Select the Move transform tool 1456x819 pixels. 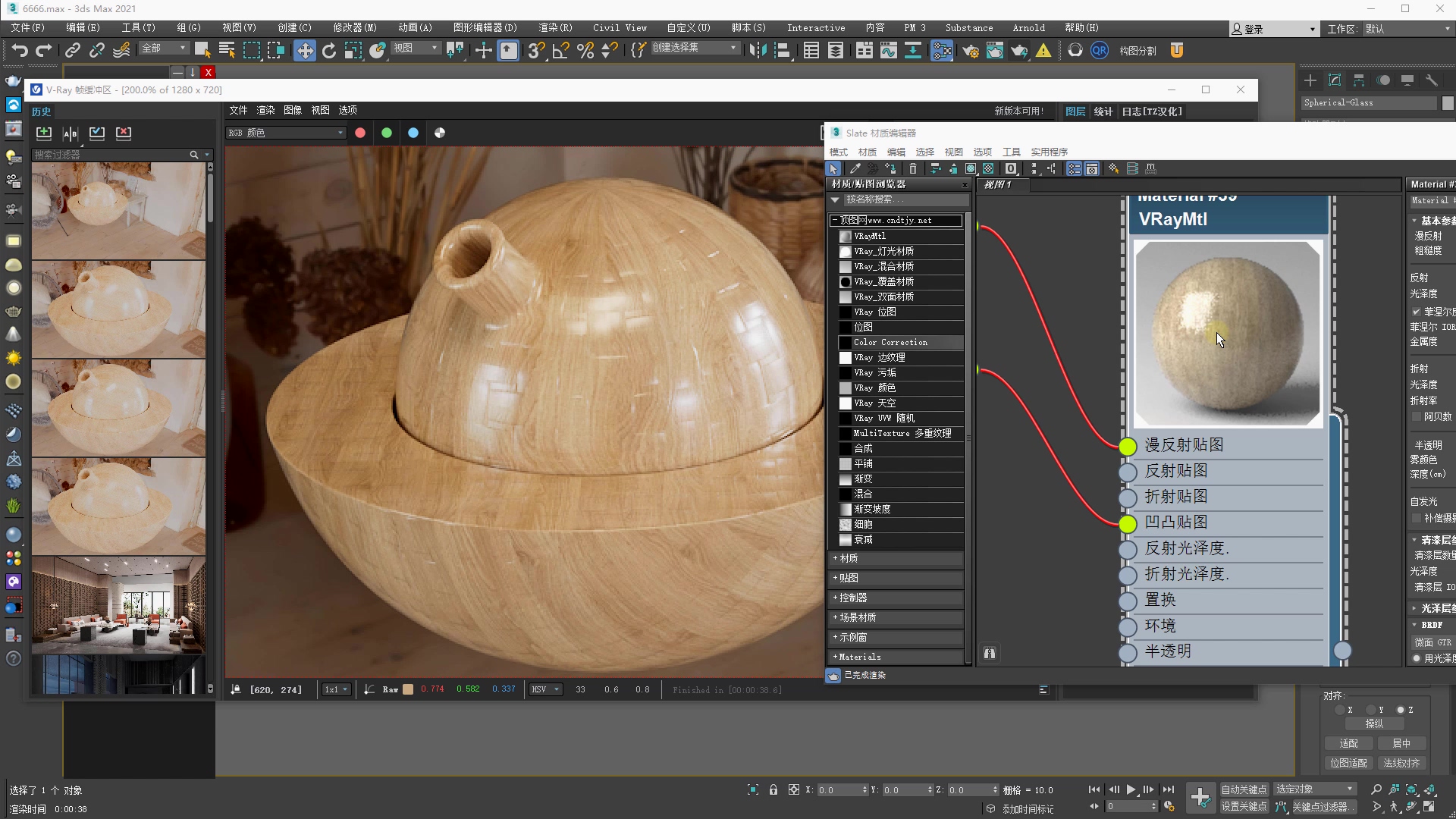(x=304, y=51)
